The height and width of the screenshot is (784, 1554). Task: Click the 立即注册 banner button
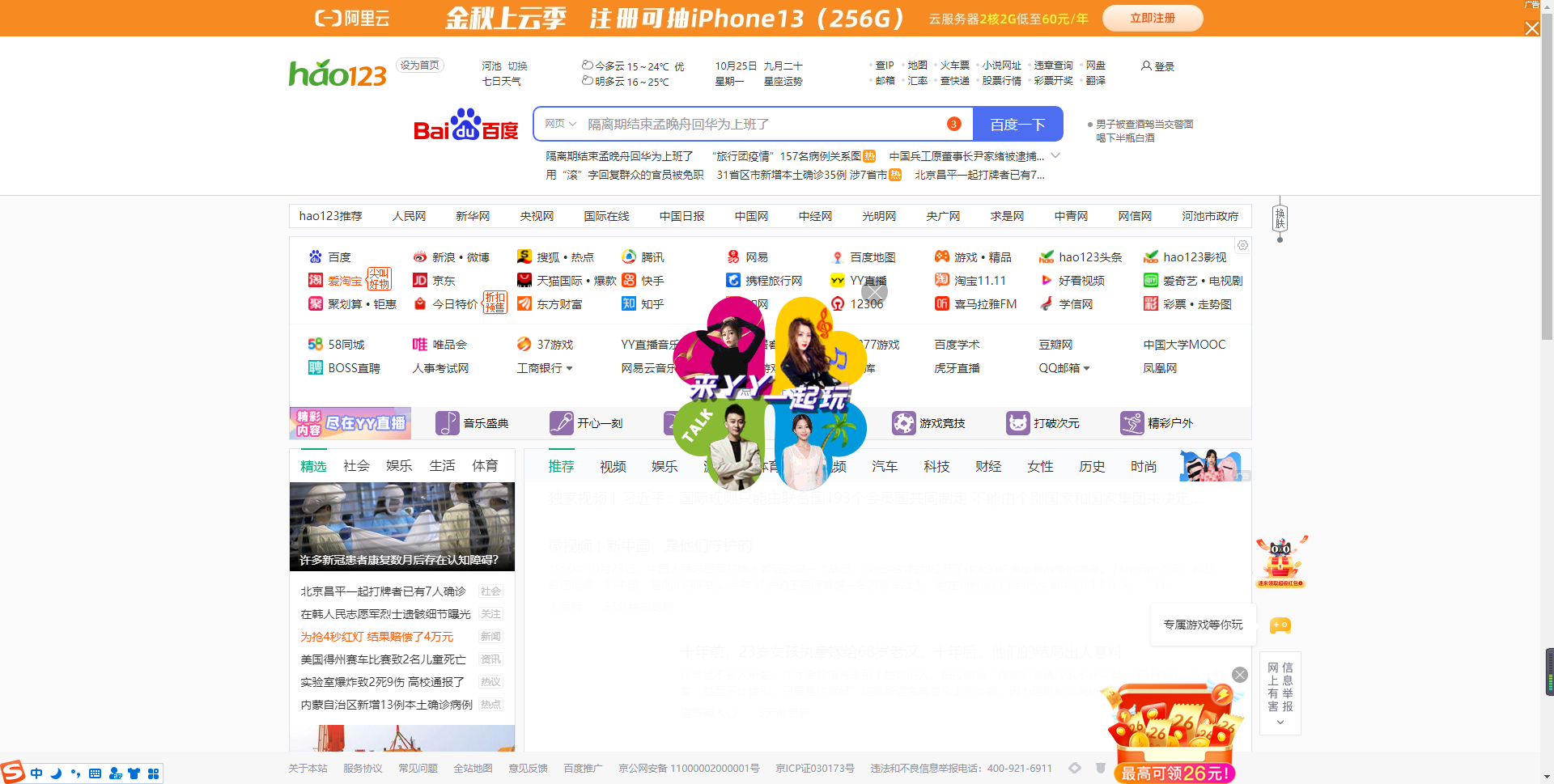[x=1153, y=18]
